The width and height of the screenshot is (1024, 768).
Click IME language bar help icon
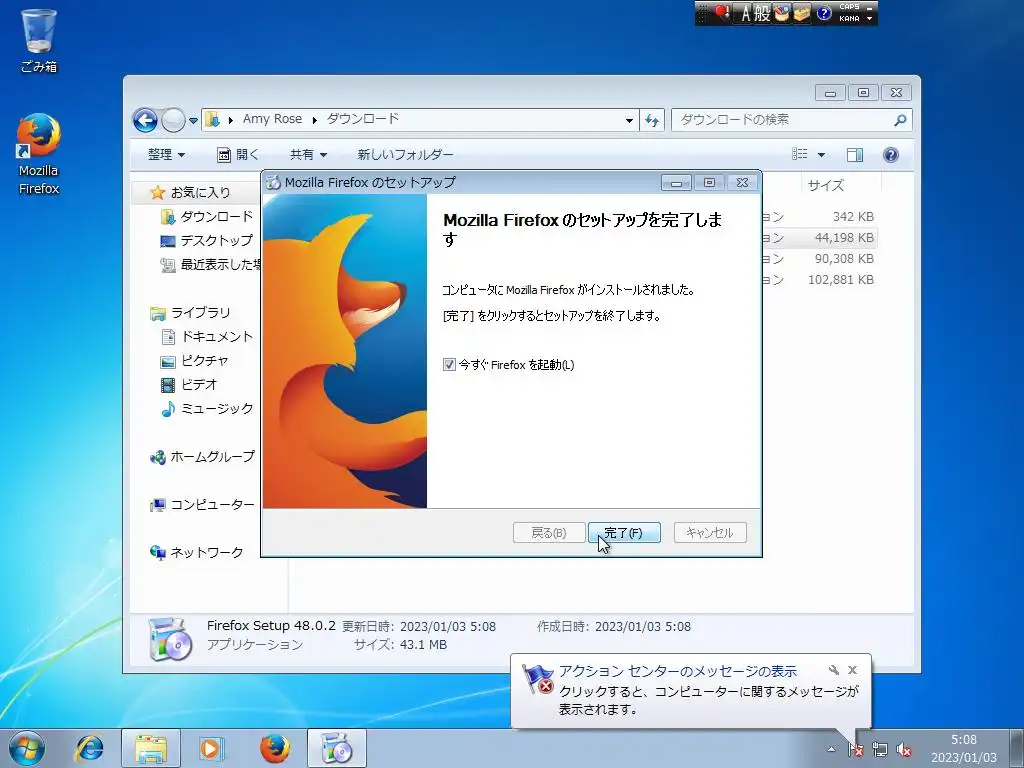[824, 12]
